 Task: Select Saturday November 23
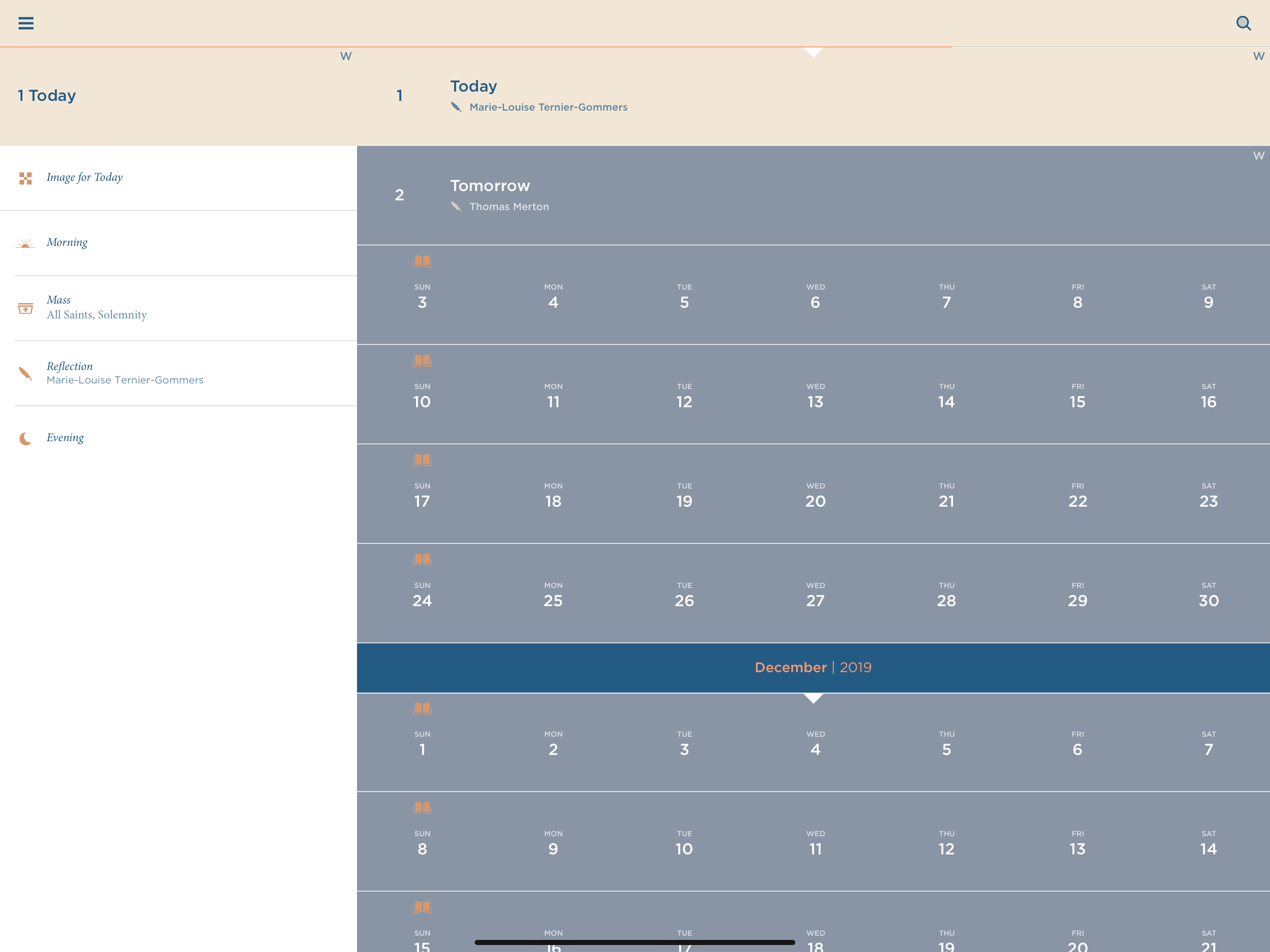[1209, 495]
